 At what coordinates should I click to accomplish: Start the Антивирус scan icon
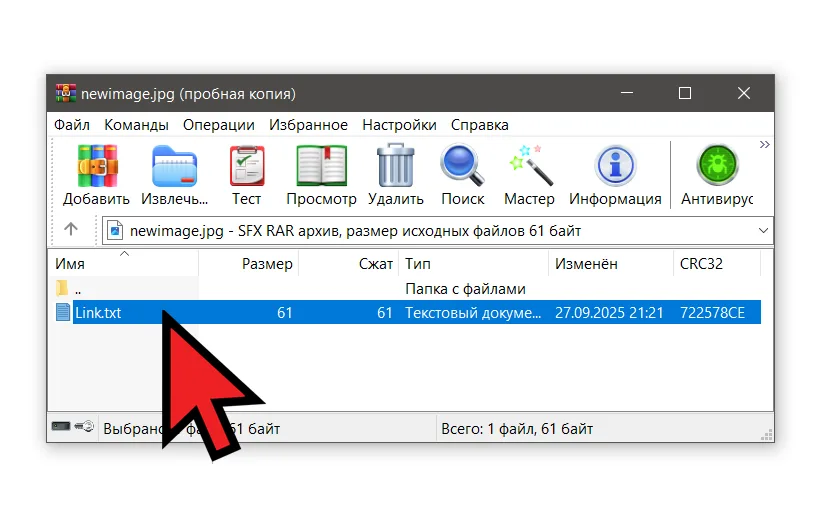coord(716,165)
